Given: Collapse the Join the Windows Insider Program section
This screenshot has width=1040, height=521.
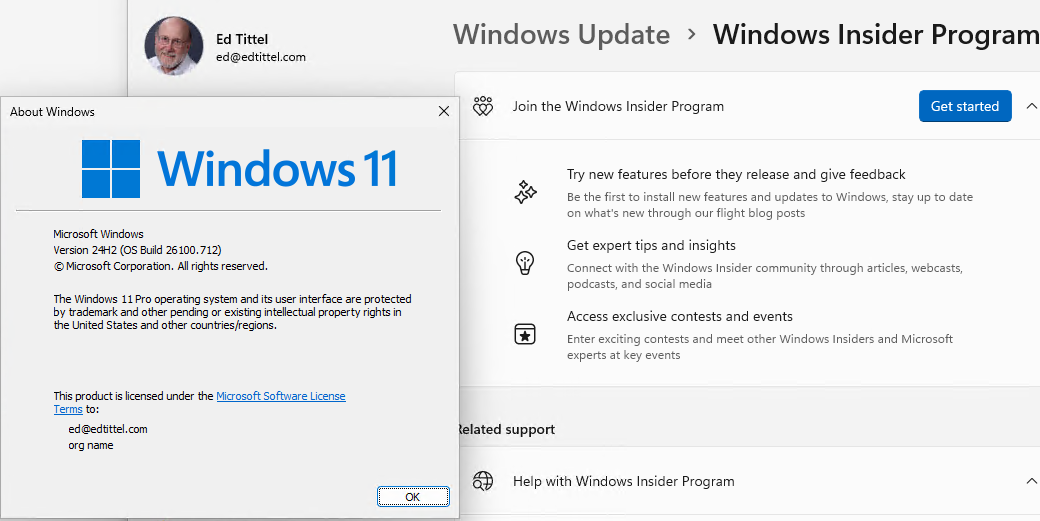Looking at the screenshot, I should coord(1031,106).
